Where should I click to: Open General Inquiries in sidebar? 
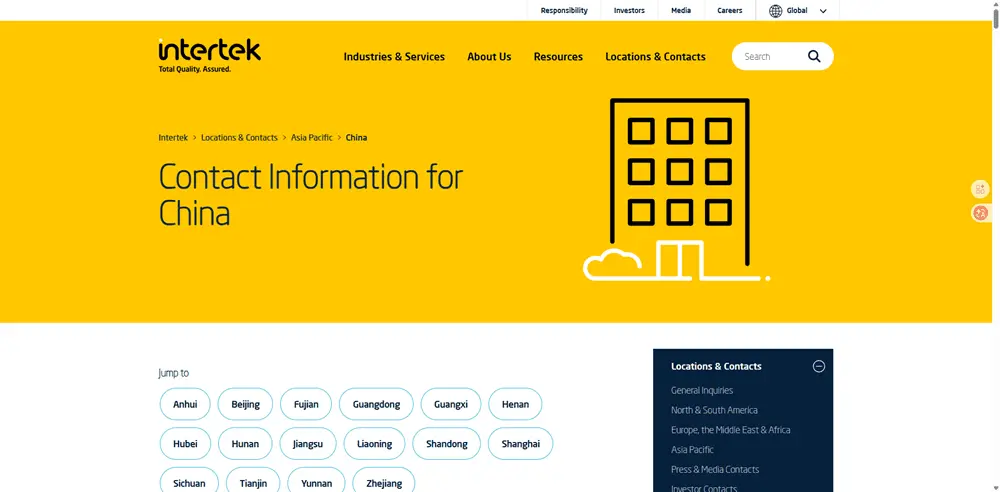tap(702, 391)
